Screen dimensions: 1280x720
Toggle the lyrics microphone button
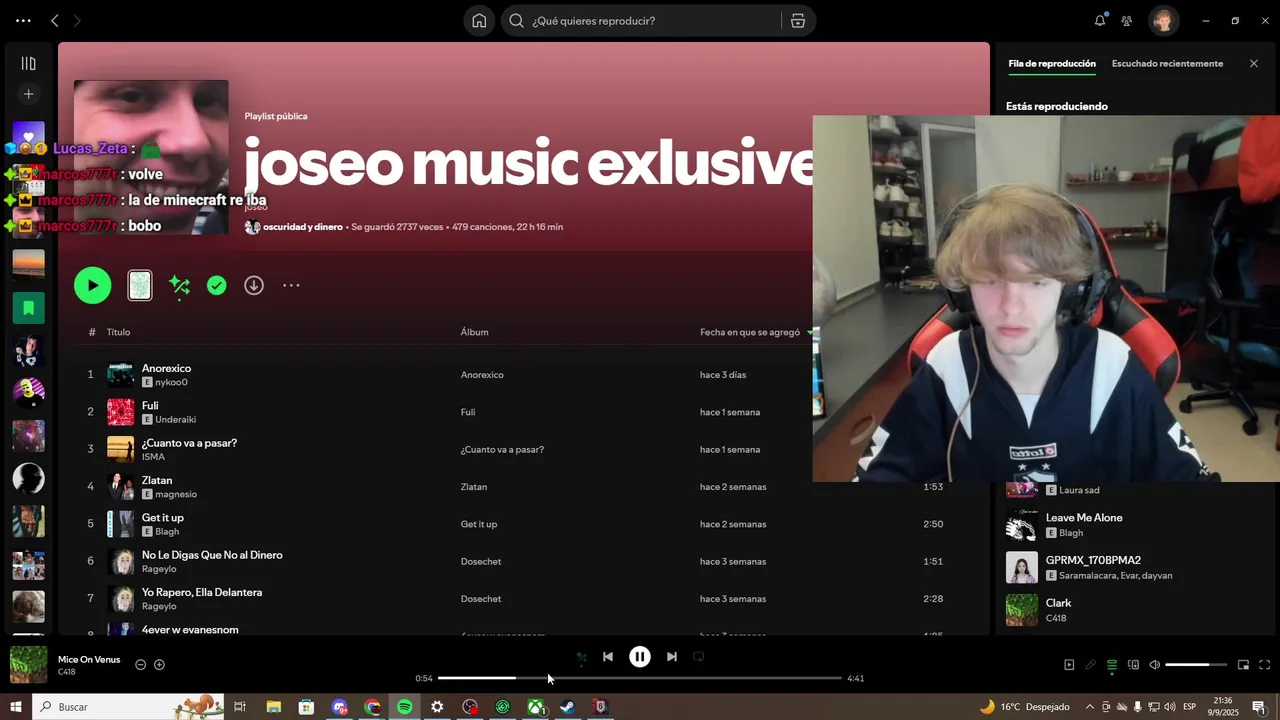tap(1090, 665)
